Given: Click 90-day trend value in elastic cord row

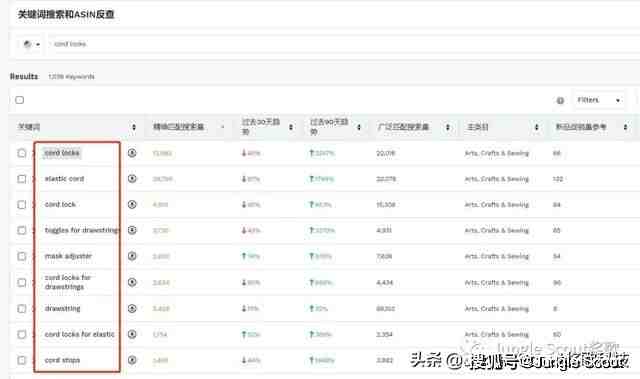Looking at the screenshot, I should tap(322, 179).
